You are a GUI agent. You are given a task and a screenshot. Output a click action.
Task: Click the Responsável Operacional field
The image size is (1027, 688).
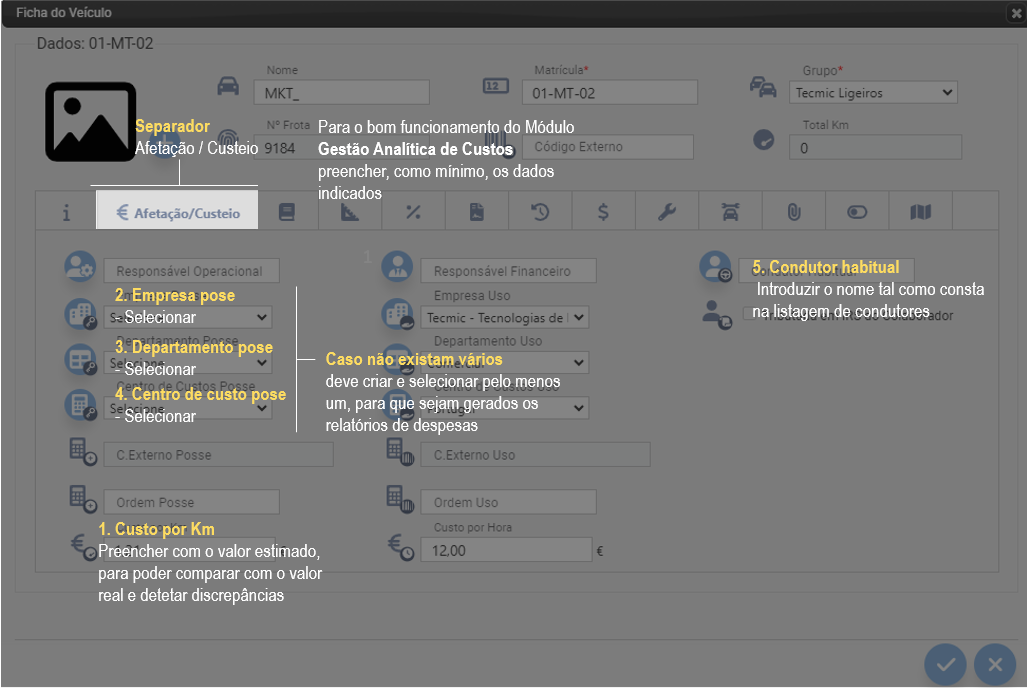191,271
